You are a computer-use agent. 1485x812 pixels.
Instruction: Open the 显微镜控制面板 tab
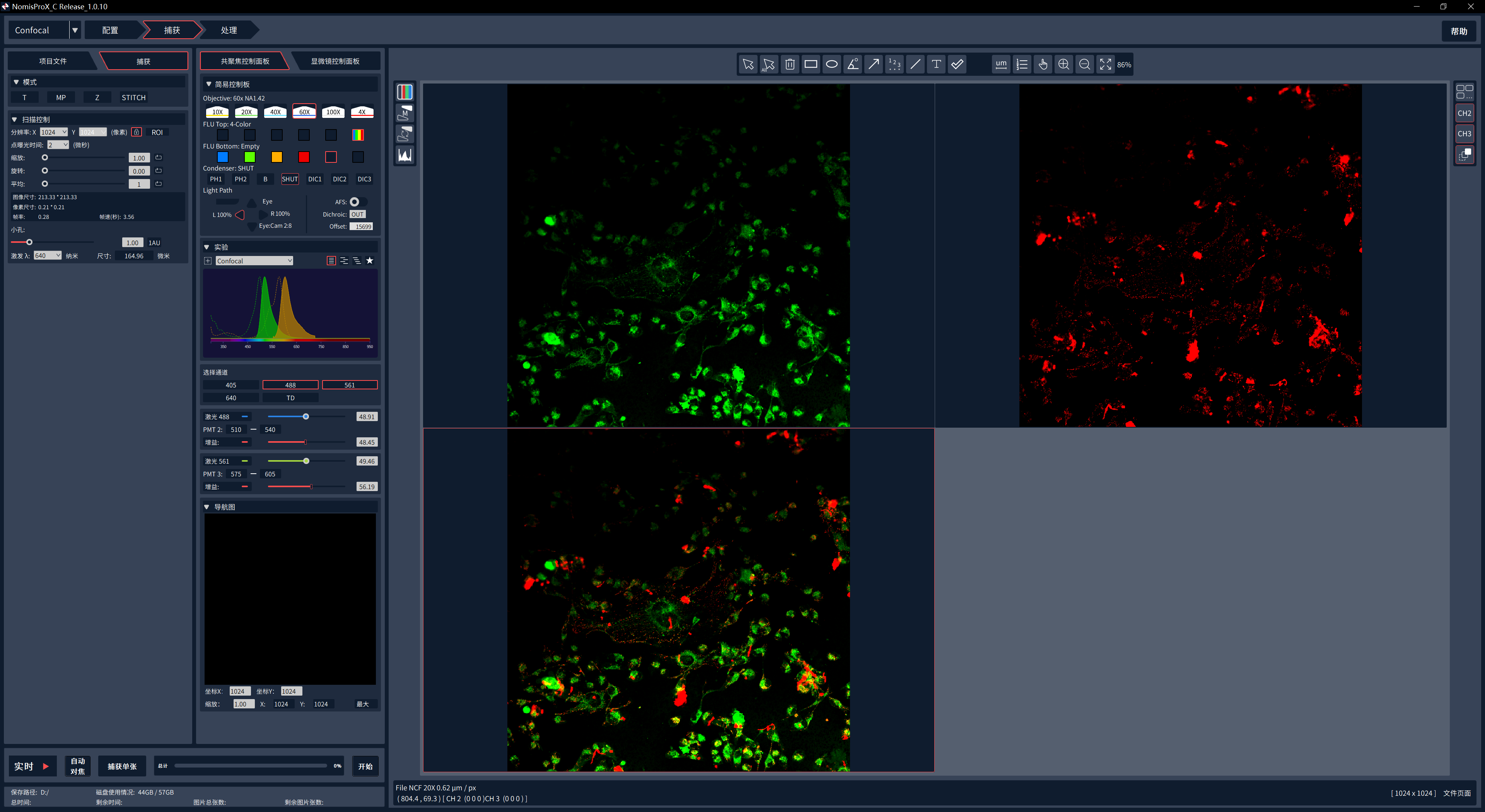coord(336,61)
